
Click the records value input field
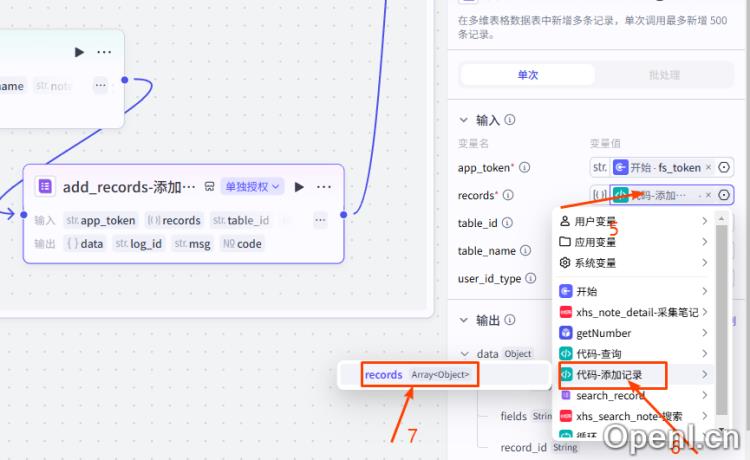pyautogui.click(x=662, y=195)
